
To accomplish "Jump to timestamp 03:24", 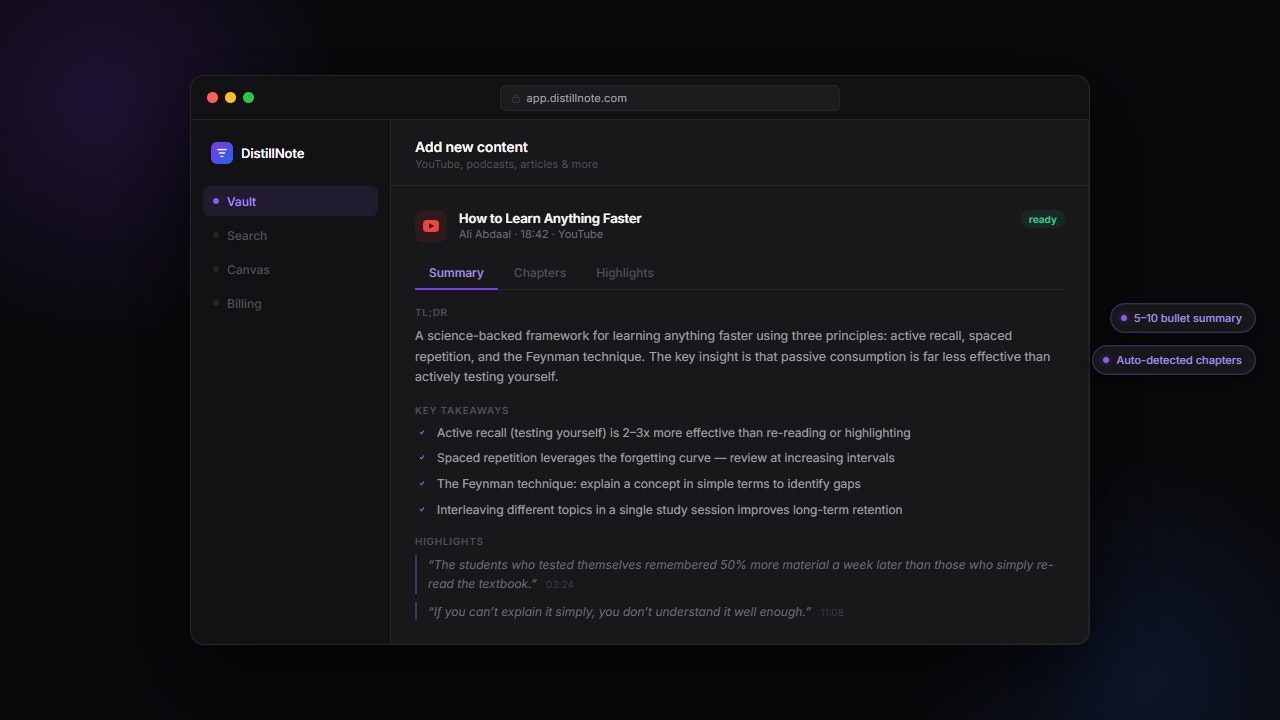I will [x=560, y=584].
